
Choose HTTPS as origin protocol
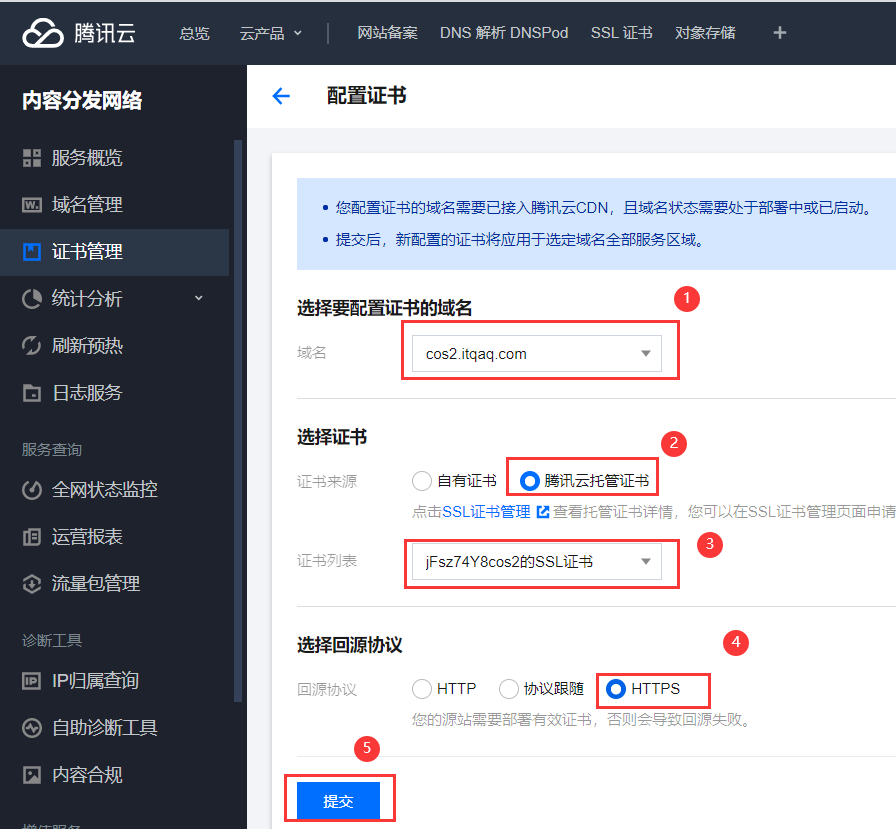click(615, 689)
